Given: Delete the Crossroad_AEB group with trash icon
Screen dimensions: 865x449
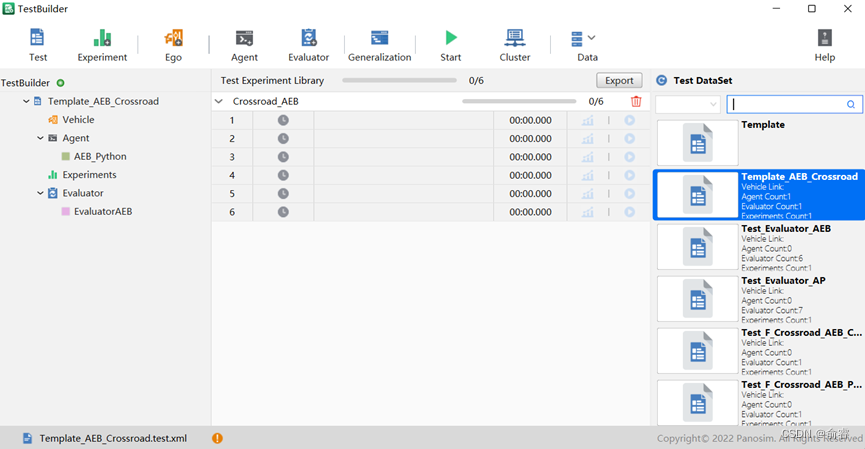Looking at the screenshot, I should tap(636, 101).
